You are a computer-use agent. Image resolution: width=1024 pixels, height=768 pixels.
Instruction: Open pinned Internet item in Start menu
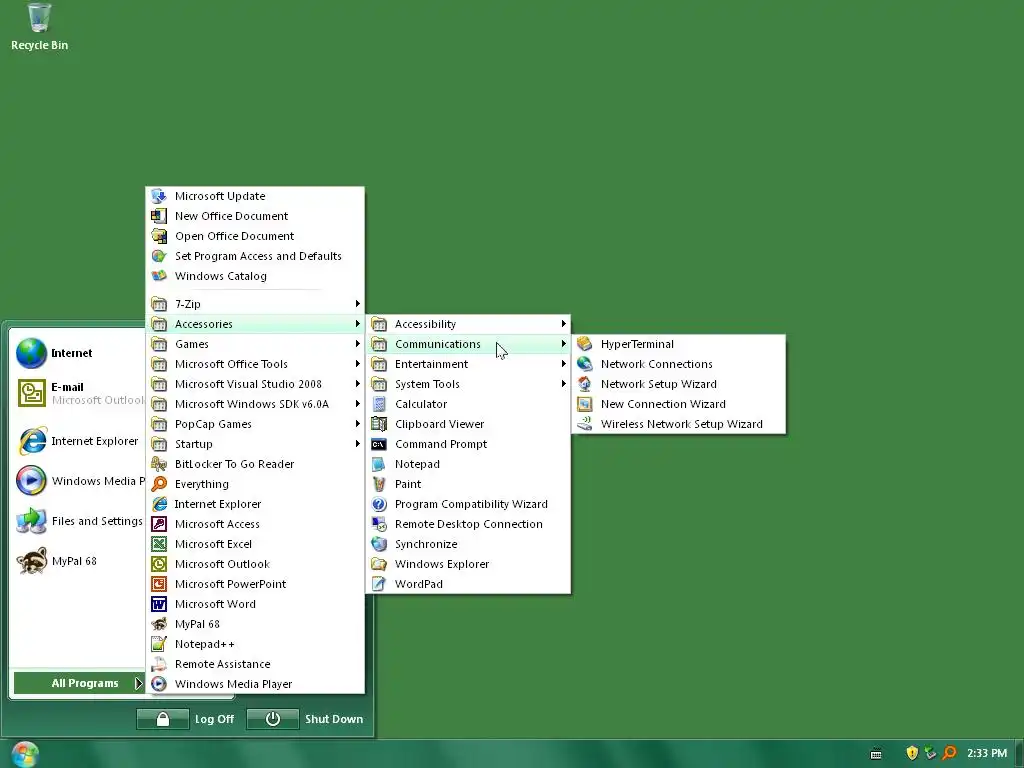click(78, 353)
